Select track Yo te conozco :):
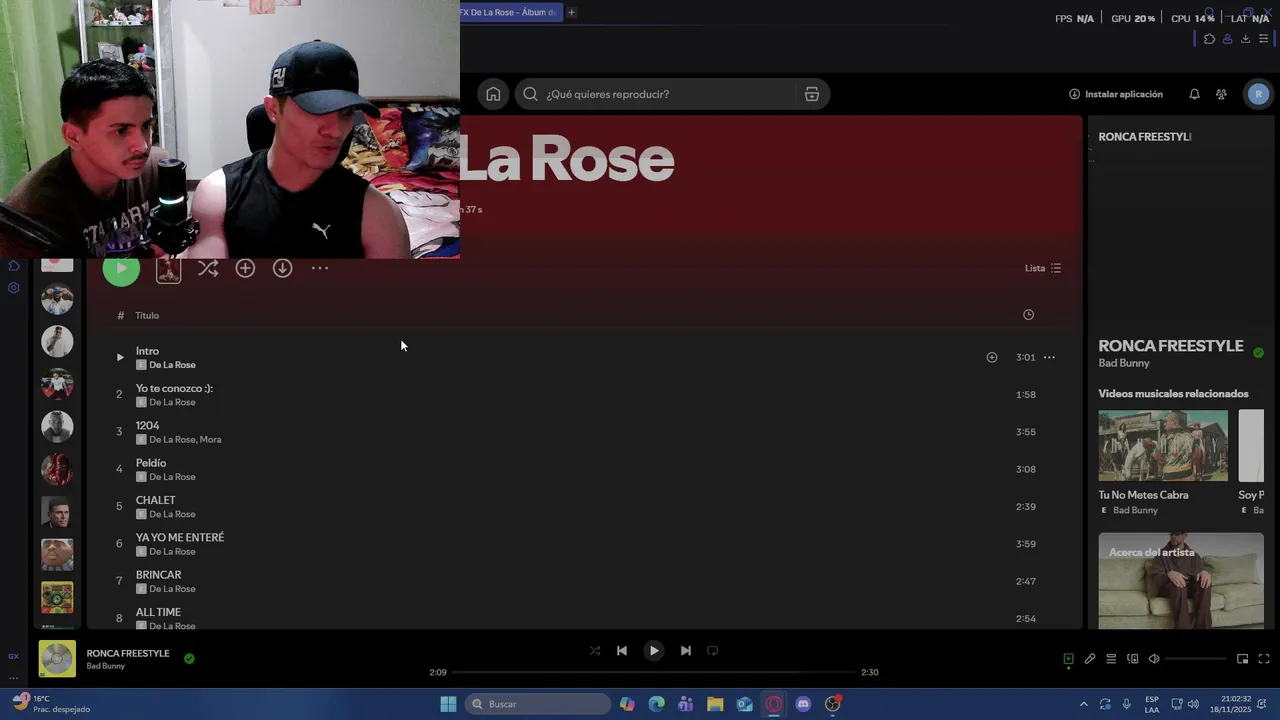 [174, 388]
